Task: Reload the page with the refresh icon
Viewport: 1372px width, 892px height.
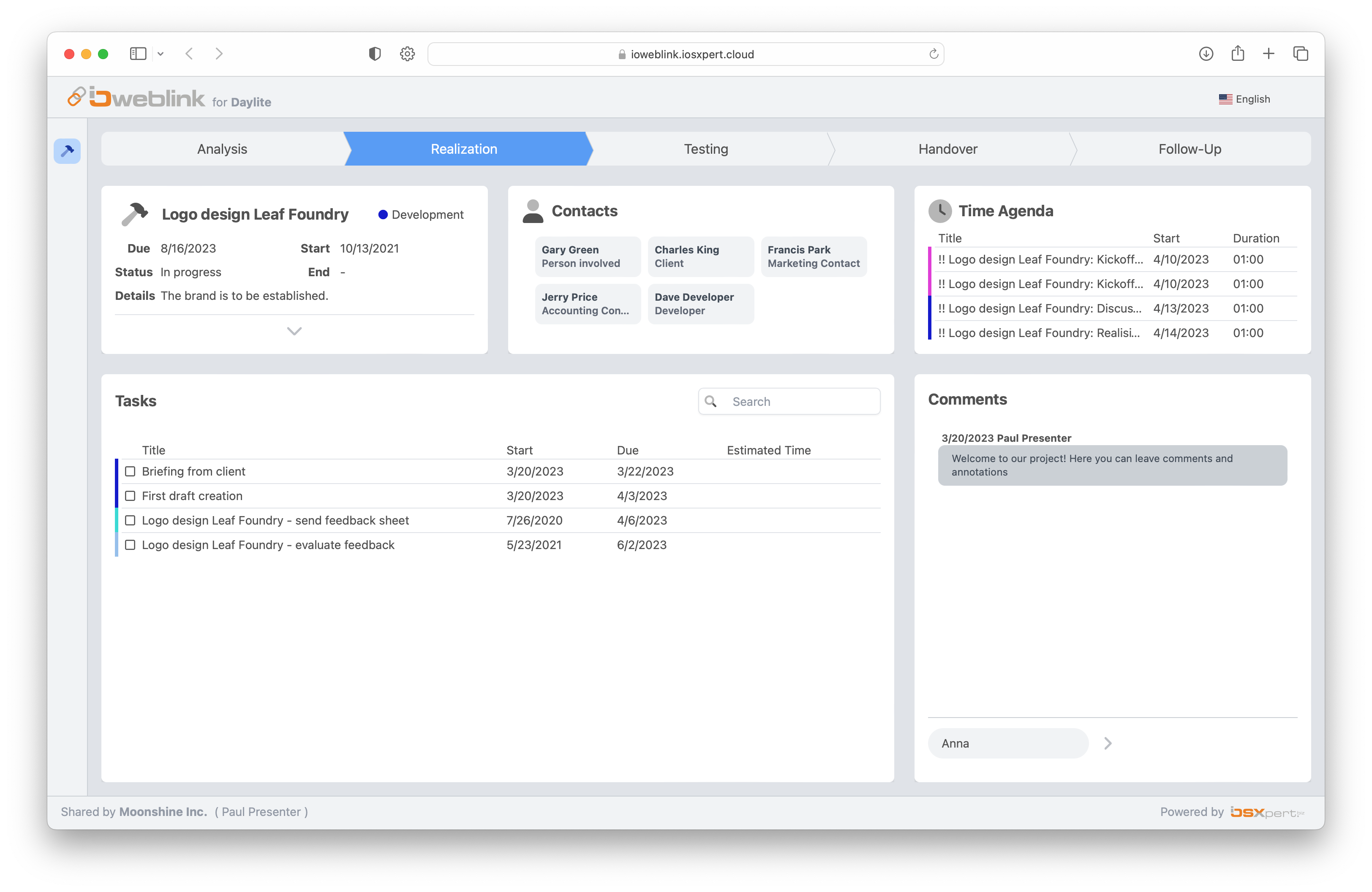Action: [934, 54]
